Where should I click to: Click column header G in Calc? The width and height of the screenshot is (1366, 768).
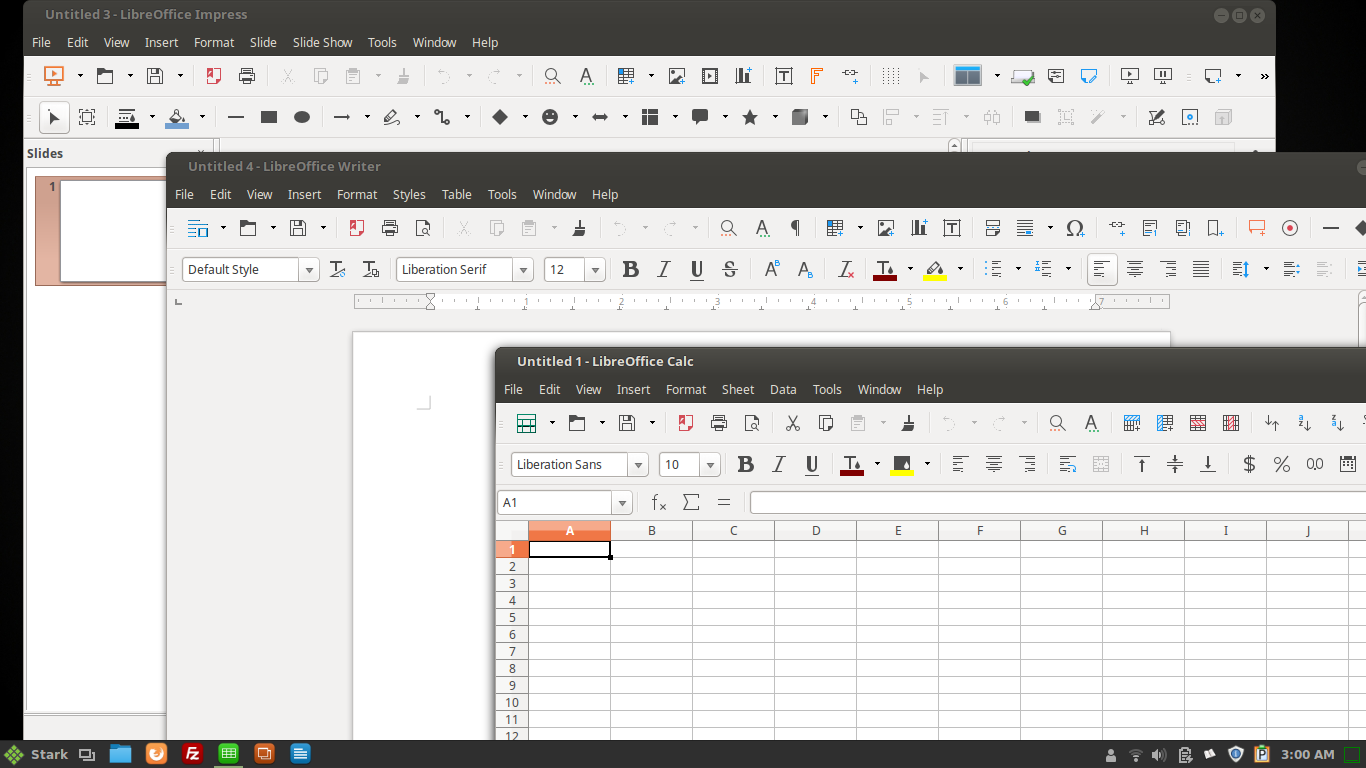1062,531
